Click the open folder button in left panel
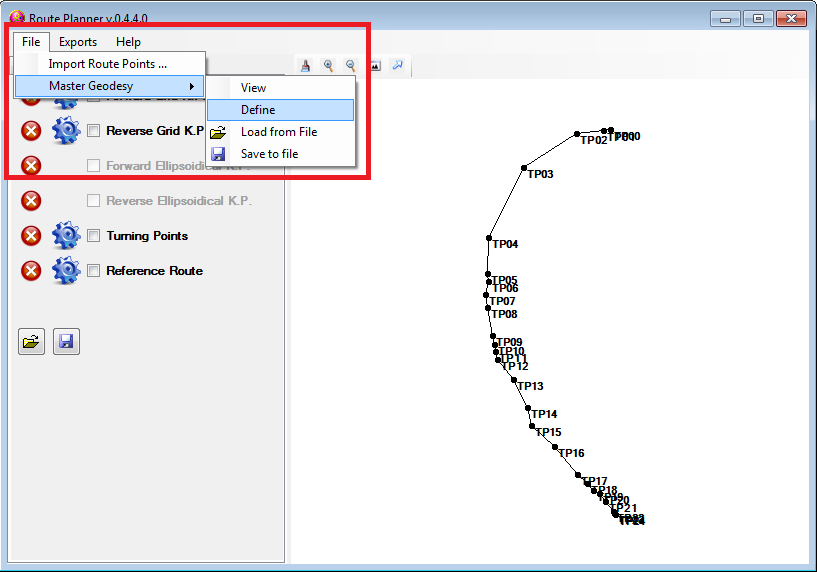This screenshot has width=817, height=572. (x=31, y=342)
